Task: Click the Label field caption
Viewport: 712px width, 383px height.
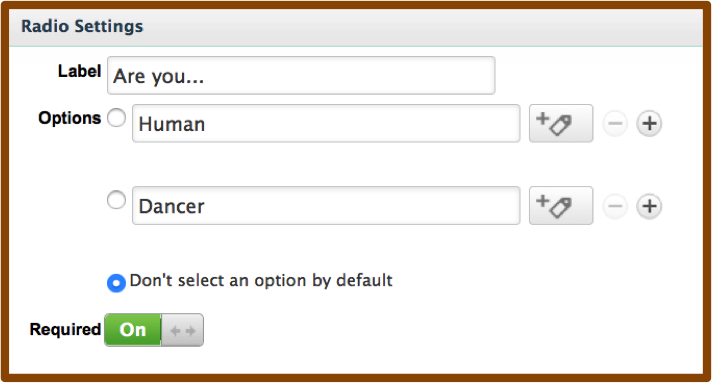Action: click(x=79, y=71)
